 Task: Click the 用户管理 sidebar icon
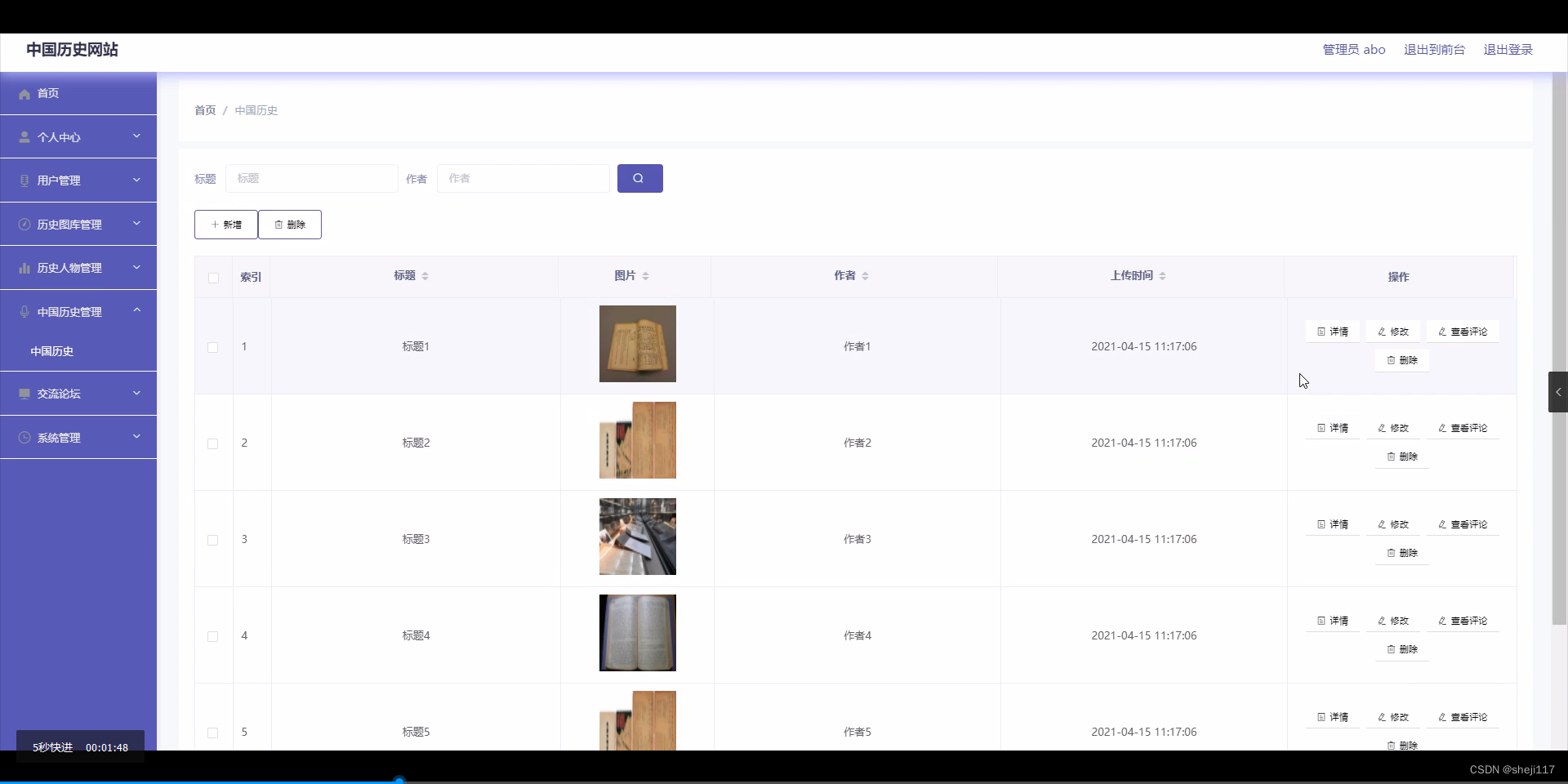click(x=24, y=180)
